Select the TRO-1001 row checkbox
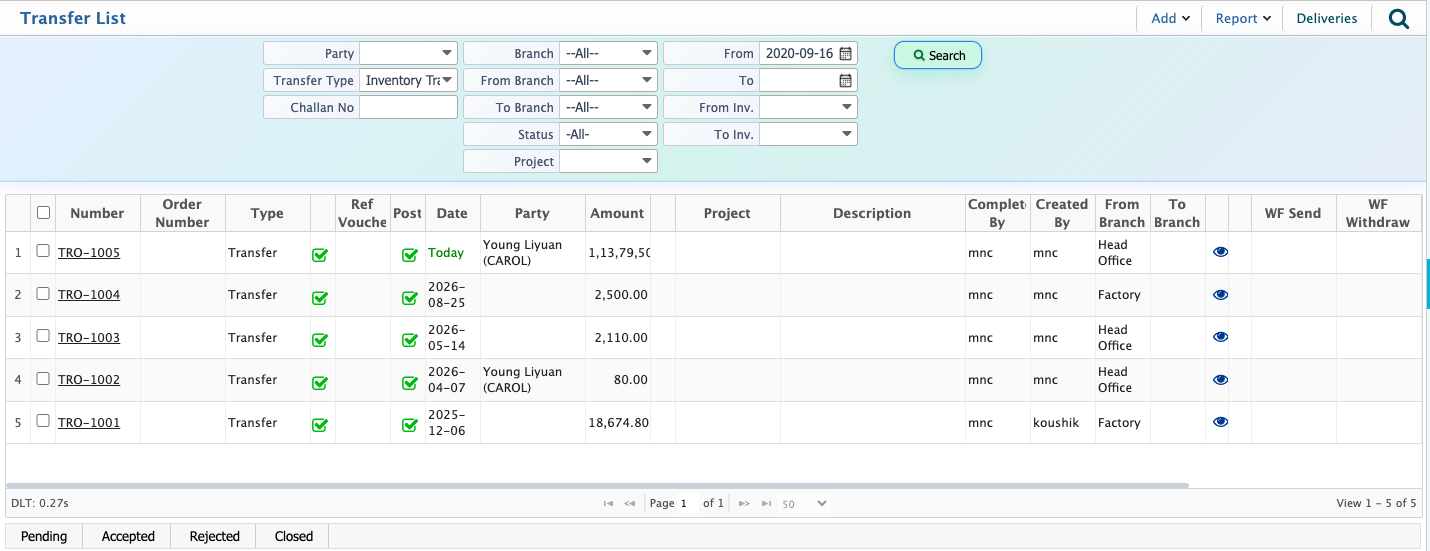Image resolution: width=1430 pixels, height=551 pixels. [43, 421]
